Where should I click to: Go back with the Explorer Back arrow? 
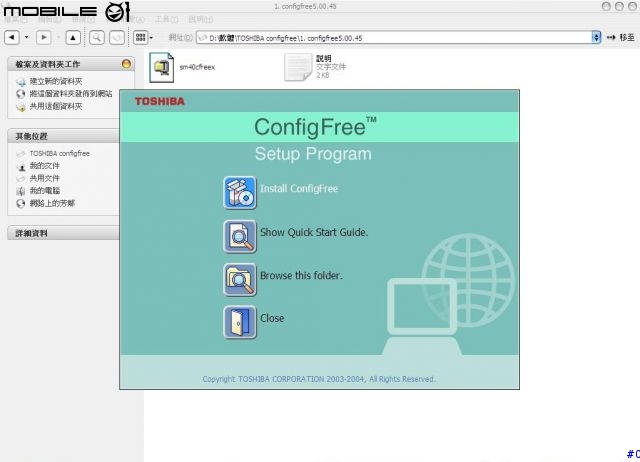tap(12, 38)
